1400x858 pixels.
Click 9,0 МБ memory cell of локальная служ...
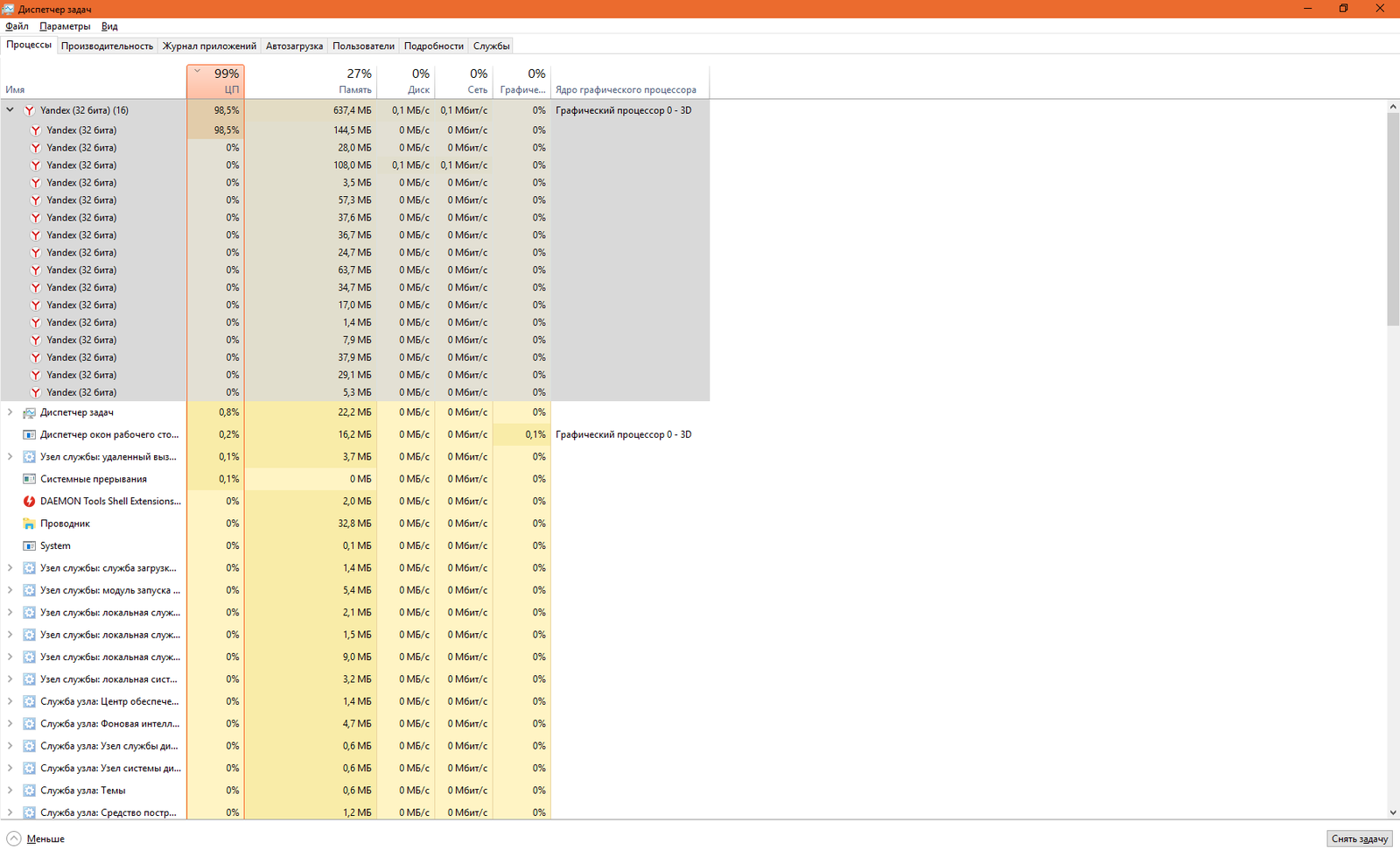pos(311,657)
